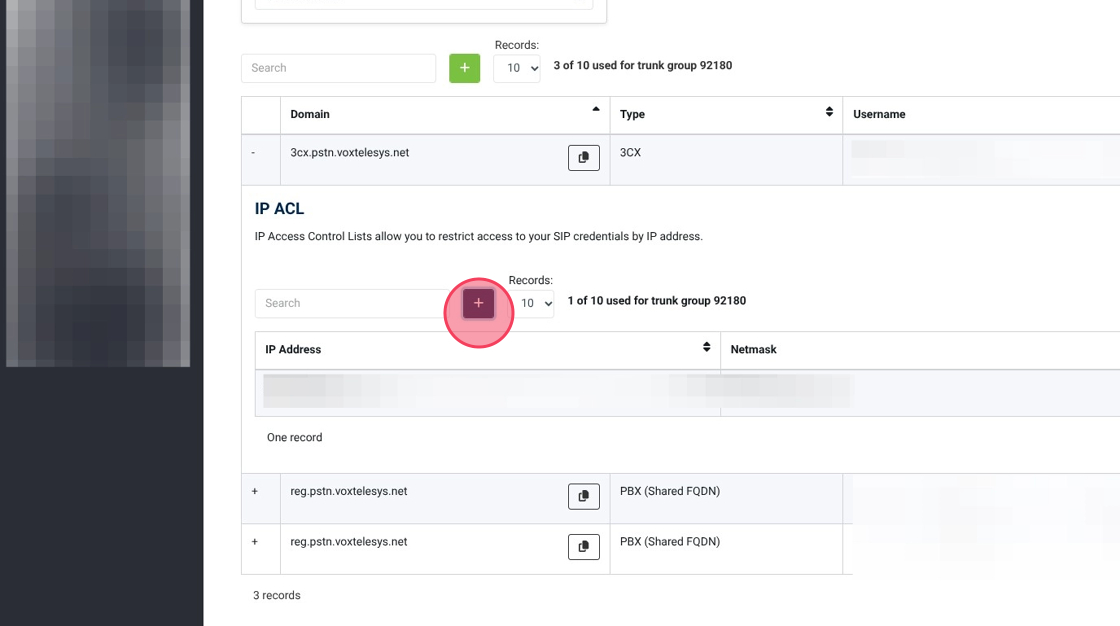This screenshot has height=626, width=1120.
Task: Focus the IP ACL Search field
Action: (352, 303)
